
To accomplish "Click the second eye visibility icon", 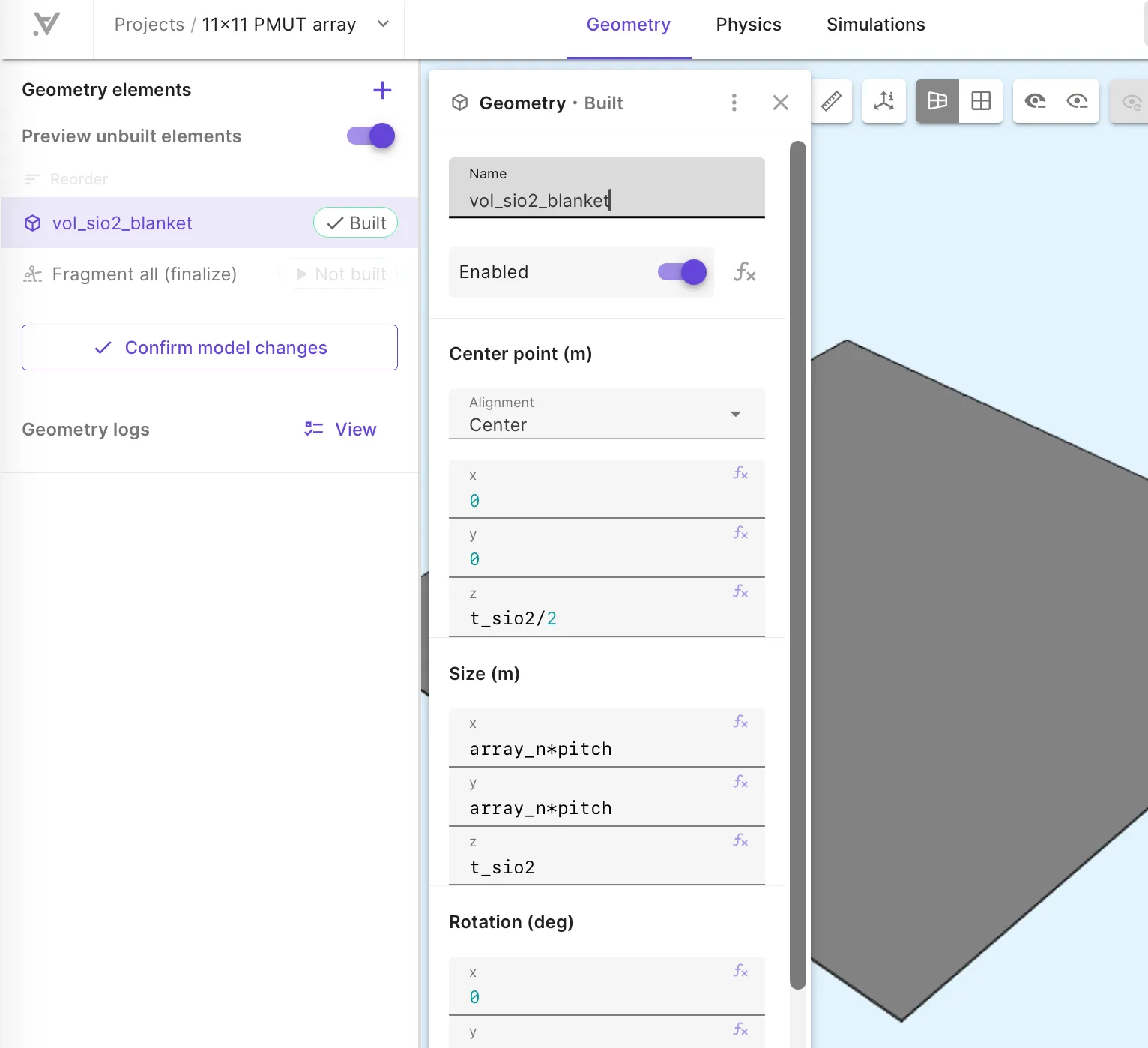I will (x=1078, y=100).
